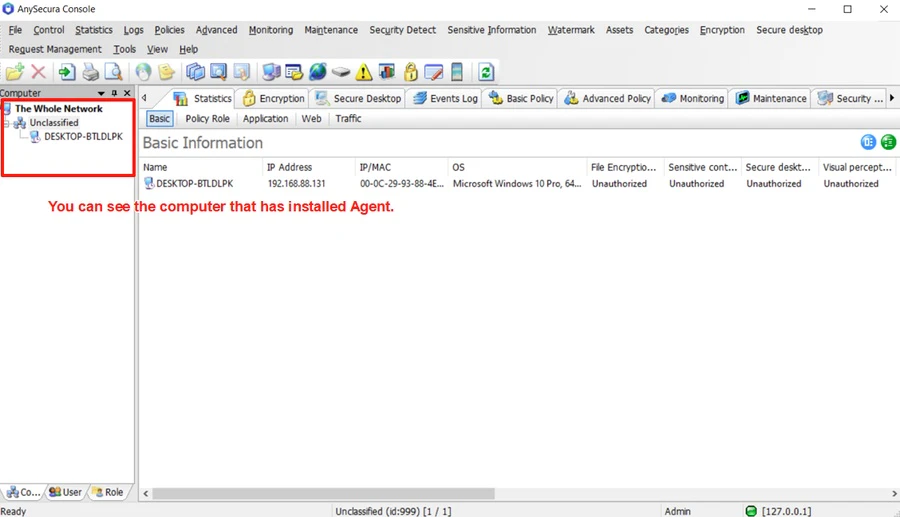Sort by the IP Address column header
The height and width of the screenshot is (517, 900).
pyautogui.click(x=309, y=167)
